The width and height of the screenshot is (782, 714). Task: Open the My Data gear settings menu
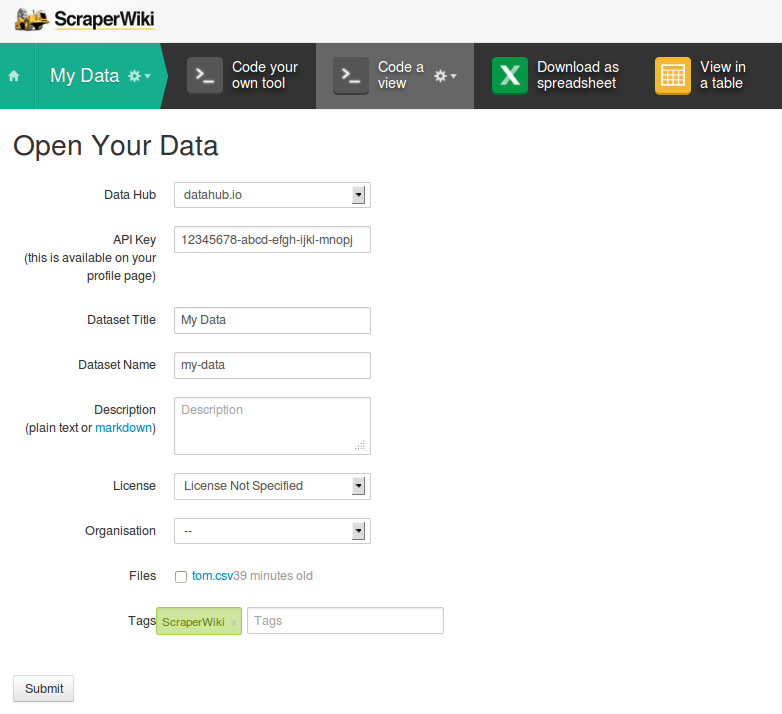pyautogui.click(x=140, y=76)
